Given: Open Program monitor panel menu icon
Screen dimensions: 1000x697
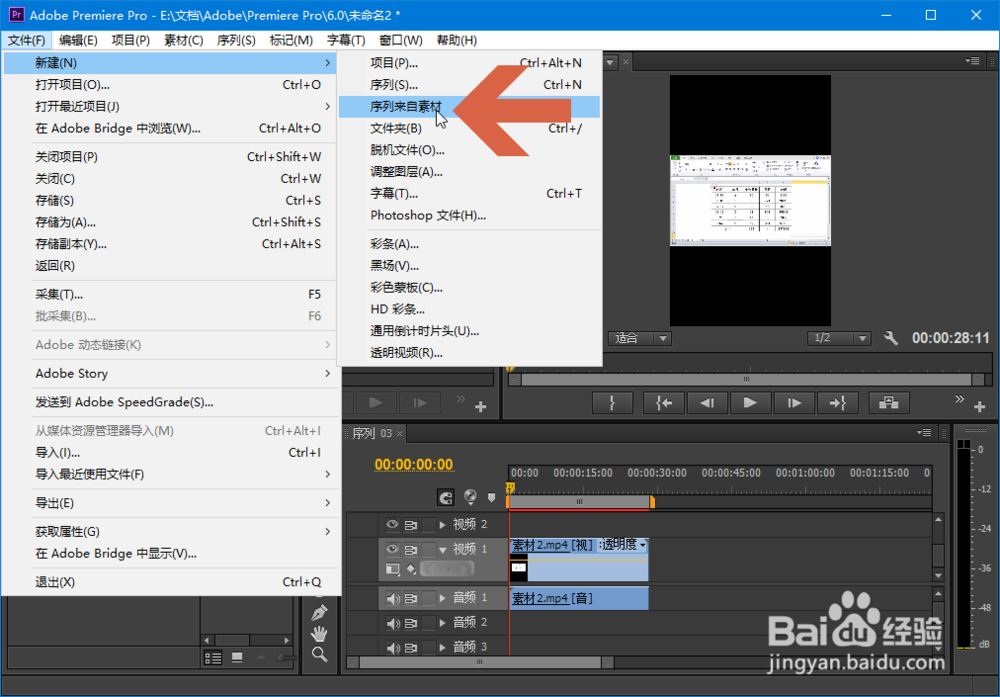Looking at the screenshot, I should [973, 61].
